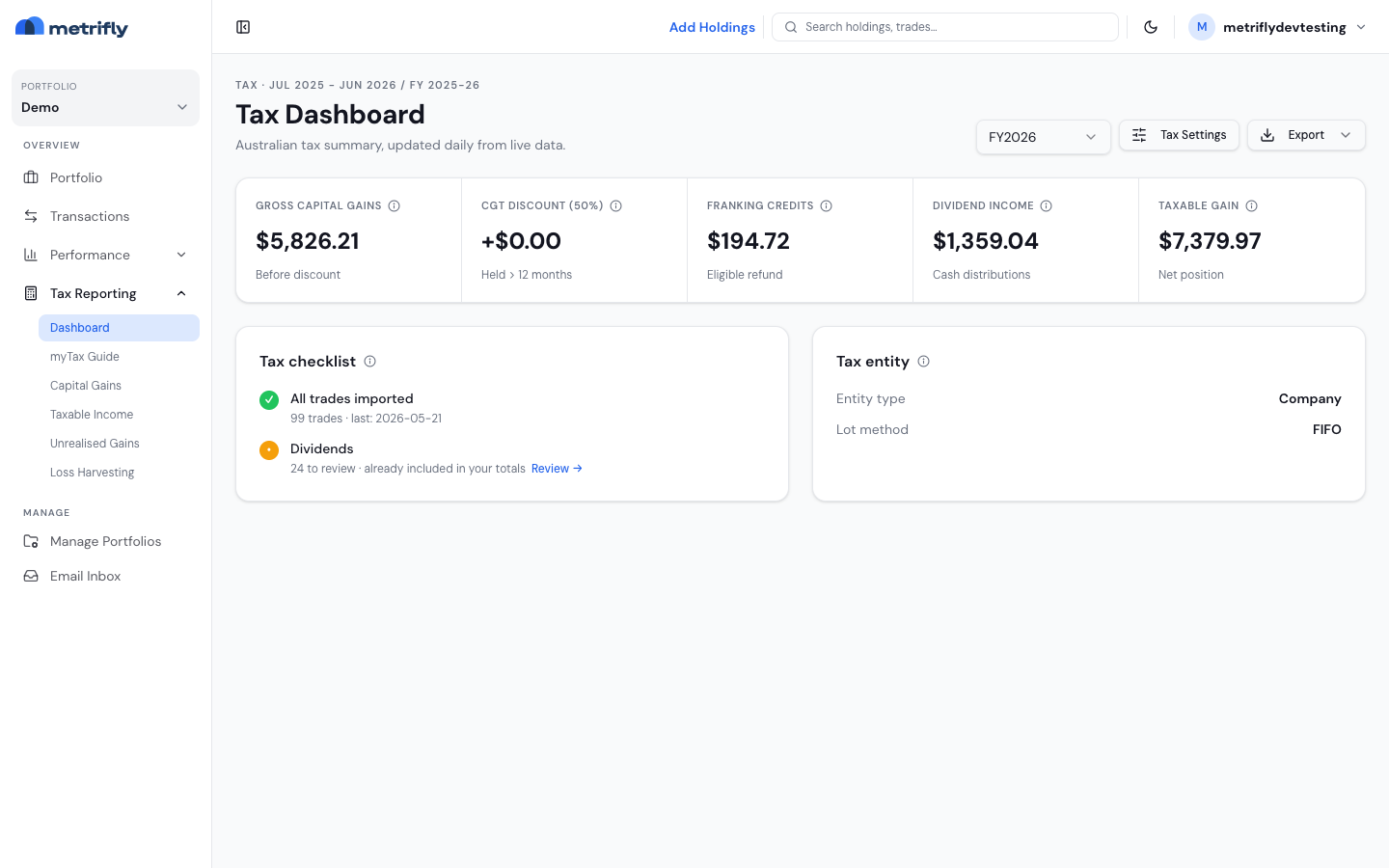
Task: Click the +$0.00 CGT discount value
Action: point(521,241)
